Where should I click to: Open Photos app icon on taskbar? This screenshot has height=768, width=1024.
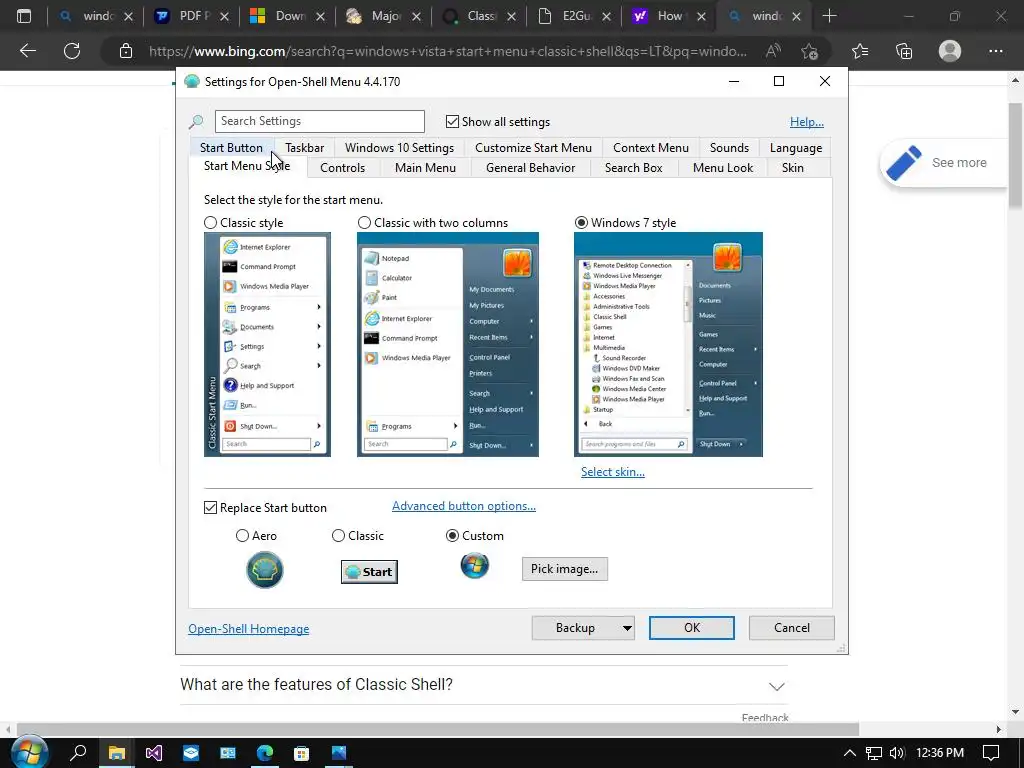[x=338, y=753]
